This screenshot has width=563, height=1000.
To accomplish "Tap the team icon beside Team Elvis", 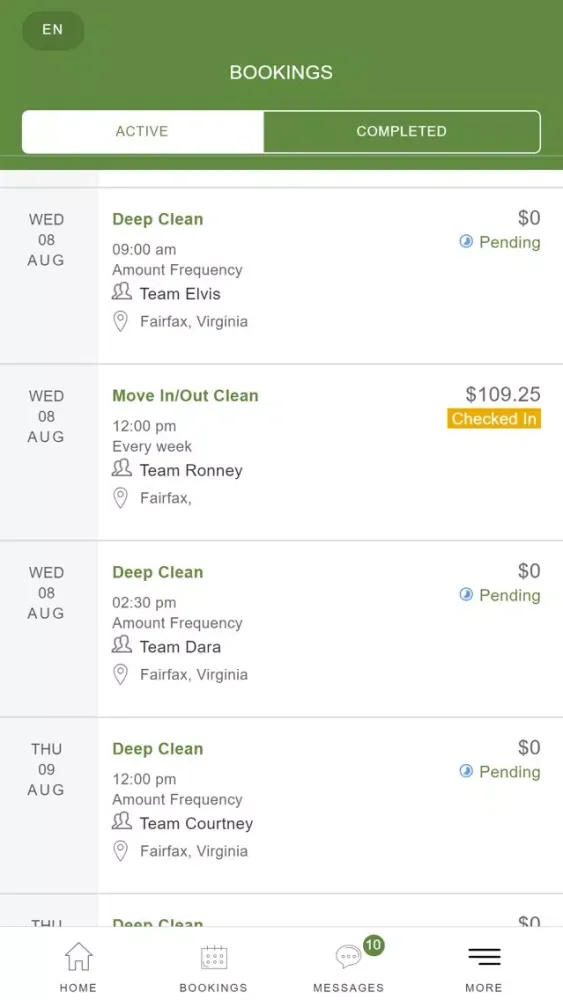I will point(122,292).
